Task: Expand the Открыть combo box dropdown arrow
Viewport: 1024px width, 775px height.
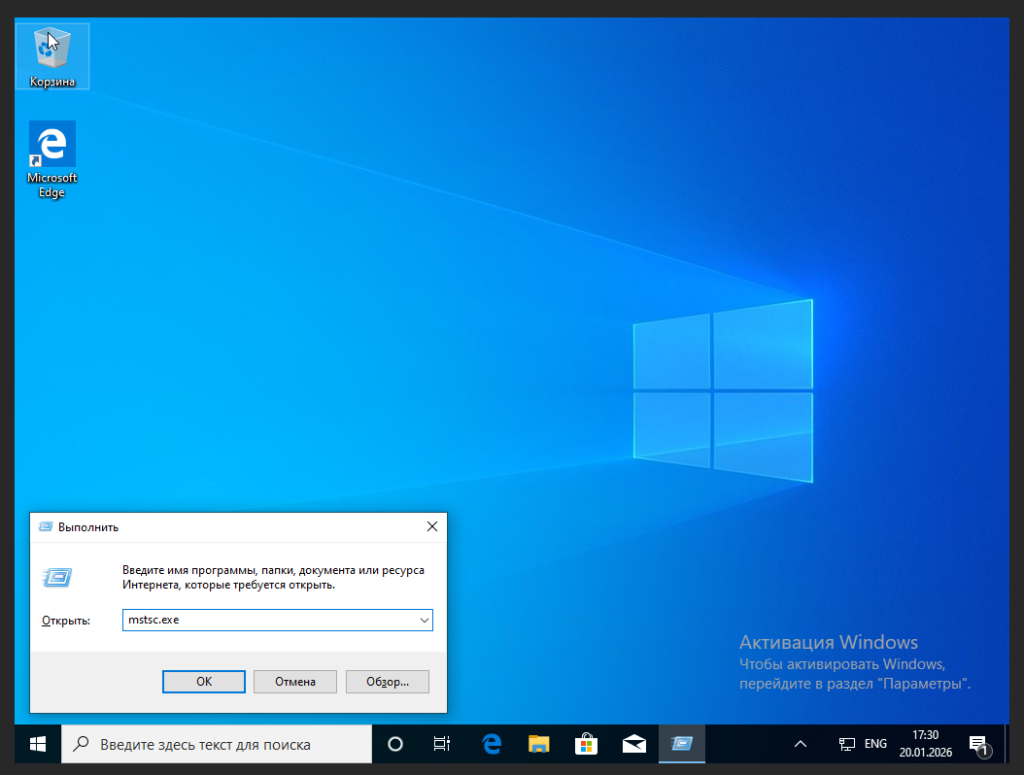Action: click(x=424, y=620)
